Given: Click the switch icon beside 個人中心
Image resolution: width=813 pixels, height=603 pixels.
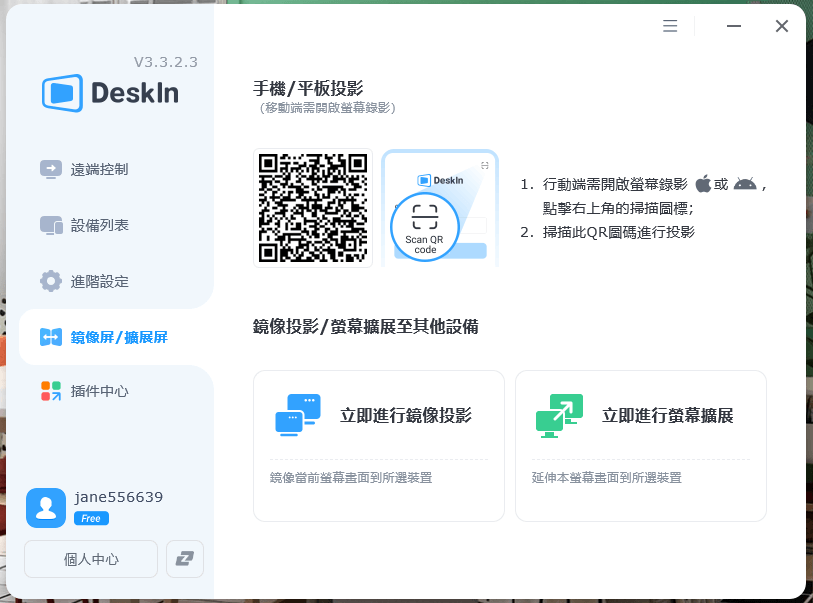Looking at the screenshot, I should pyautogui.click(x=184, y=559).
